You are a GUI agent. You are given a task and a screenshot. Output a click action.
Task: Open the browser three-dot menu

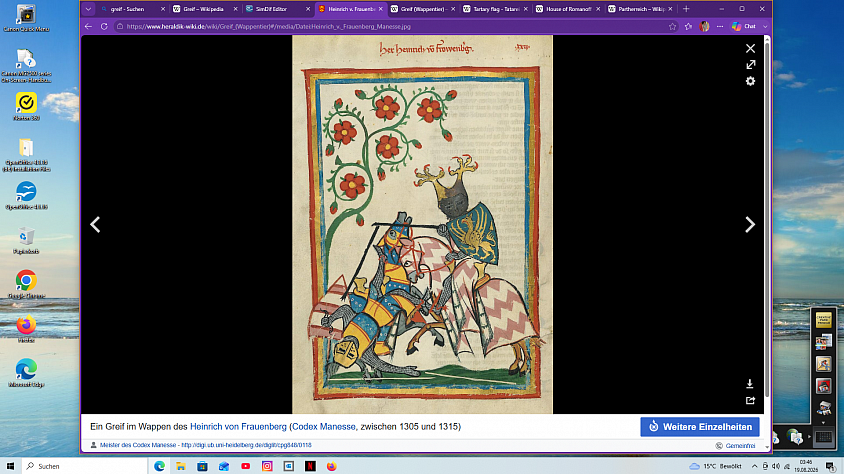[x=720, y=26]
